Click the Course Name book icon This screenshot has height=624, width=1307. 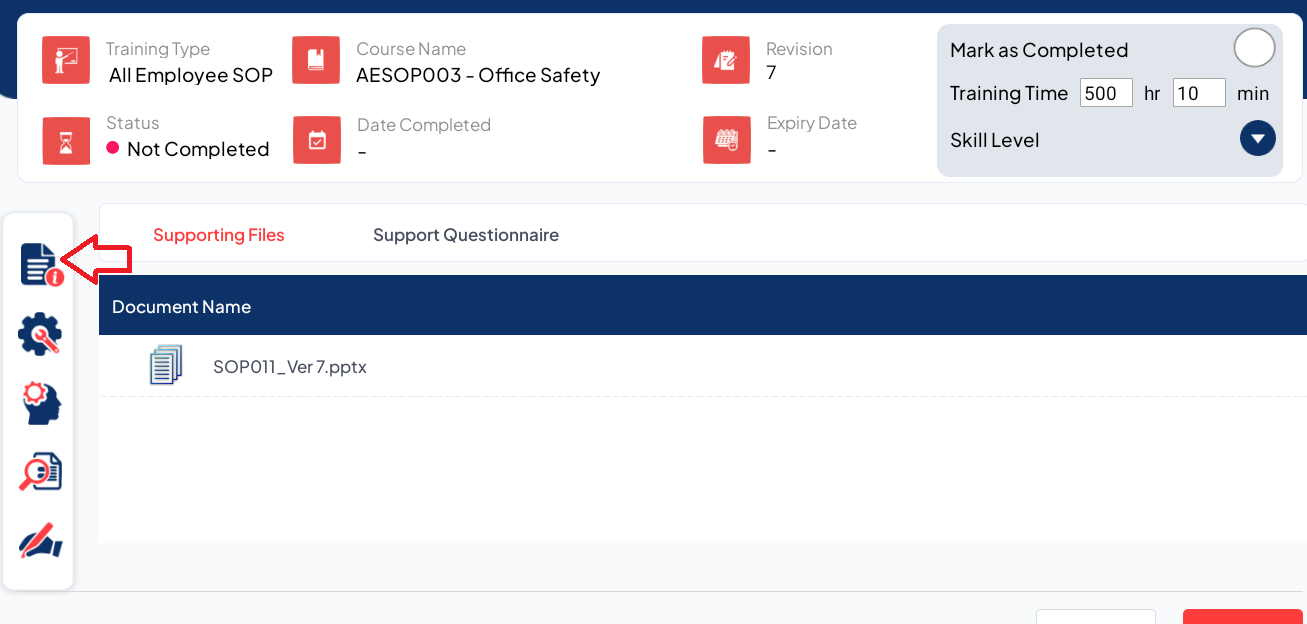point(316,60)
